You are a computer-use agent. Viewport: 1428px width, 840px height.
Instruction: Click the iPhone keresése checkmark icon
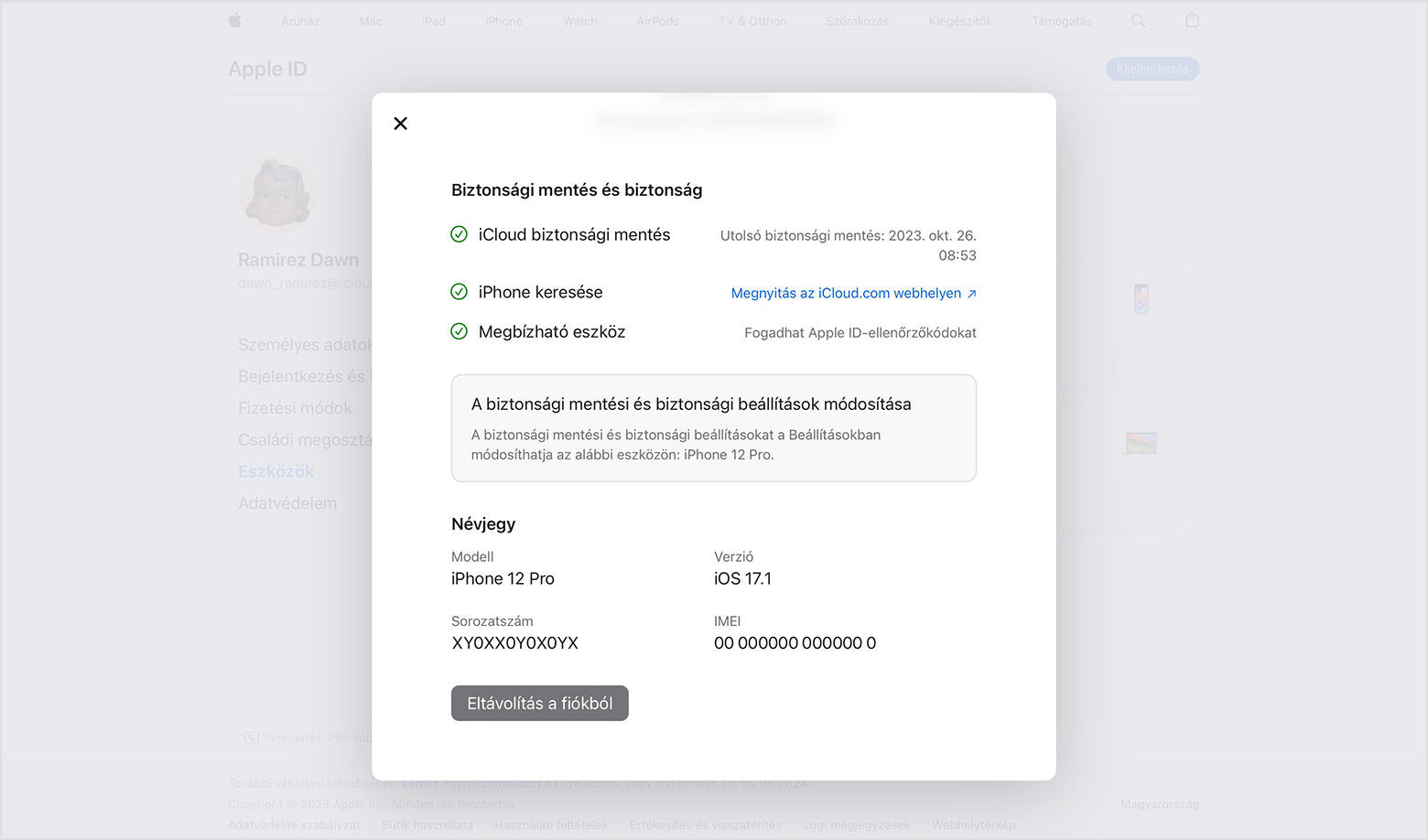coord(460,292)
